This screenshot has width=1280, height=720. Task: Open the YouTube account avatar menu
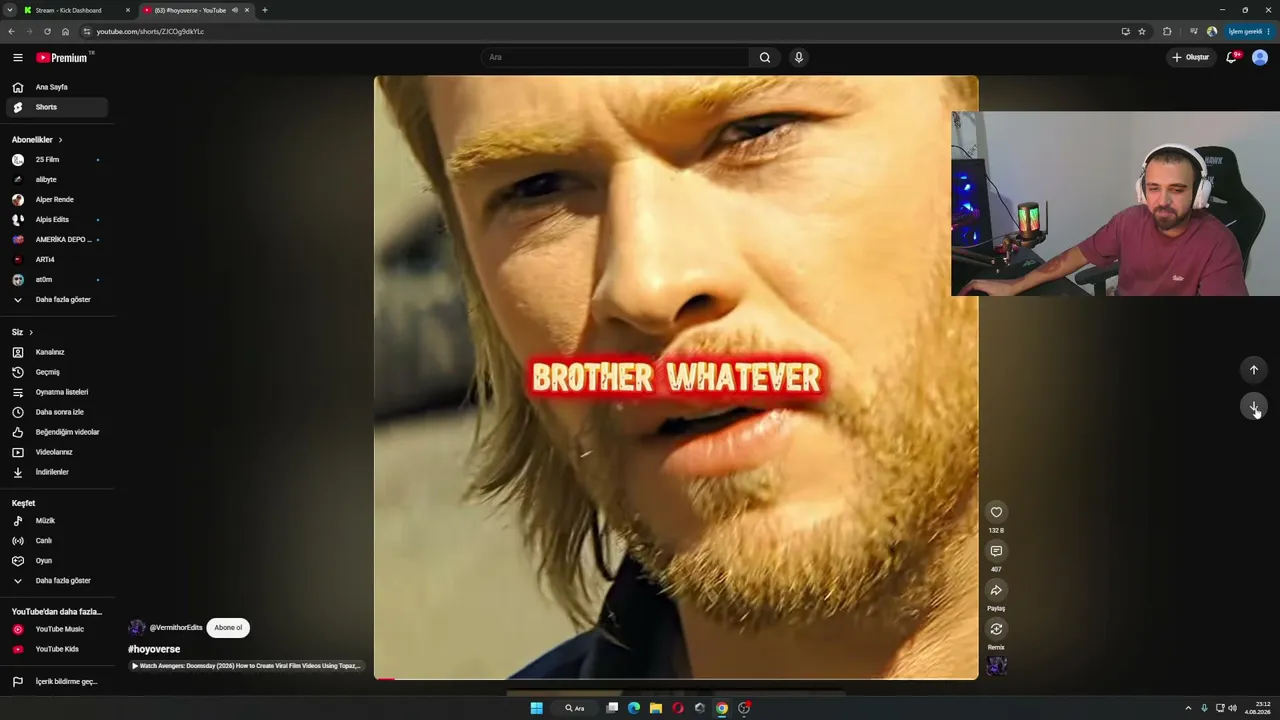point(1260,57)
